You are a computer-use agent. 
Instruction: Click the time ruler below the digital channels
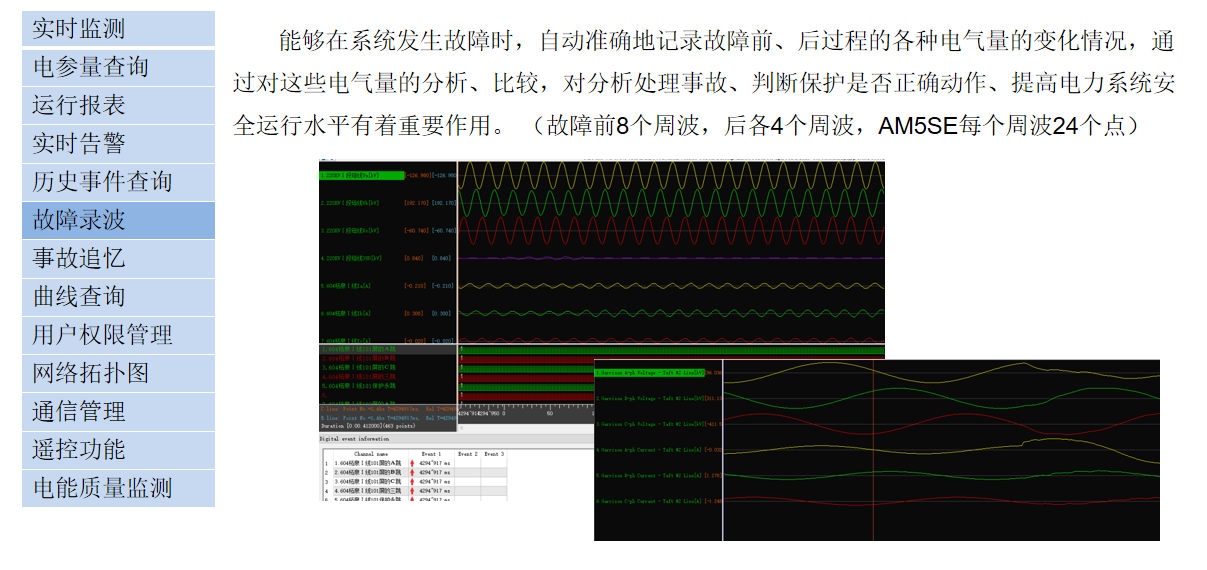tap(526, 413)
